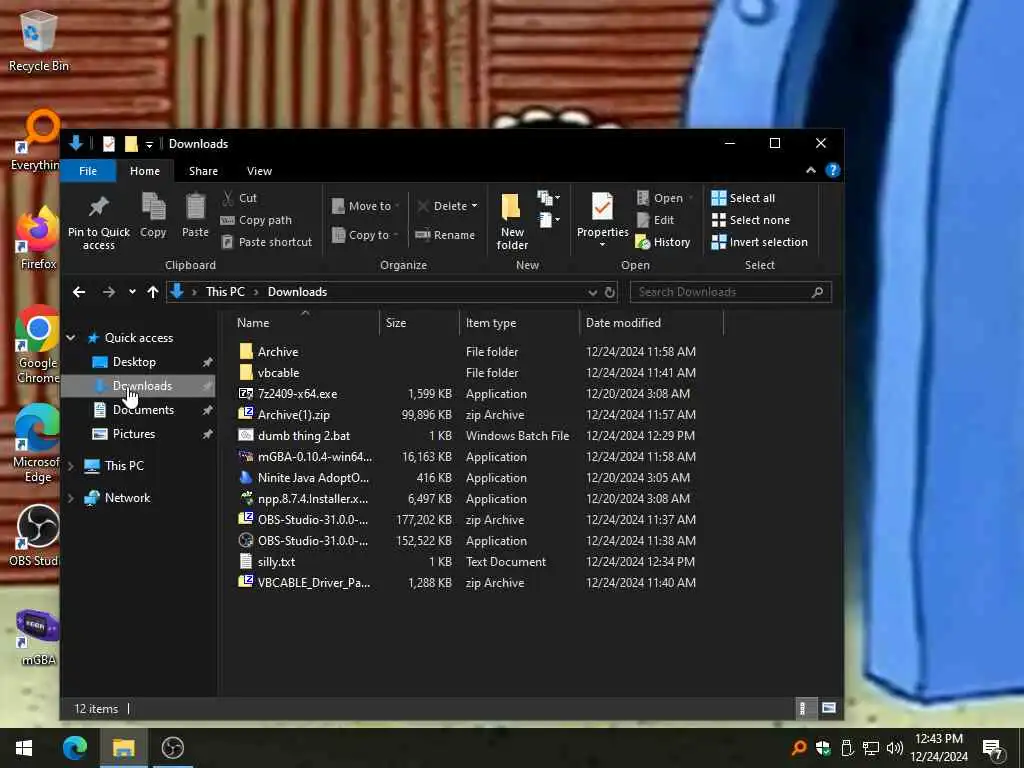This screenshot has width=1024, height=768.
Task: Open the Copy to dropdown
Action: pos(366,235)
